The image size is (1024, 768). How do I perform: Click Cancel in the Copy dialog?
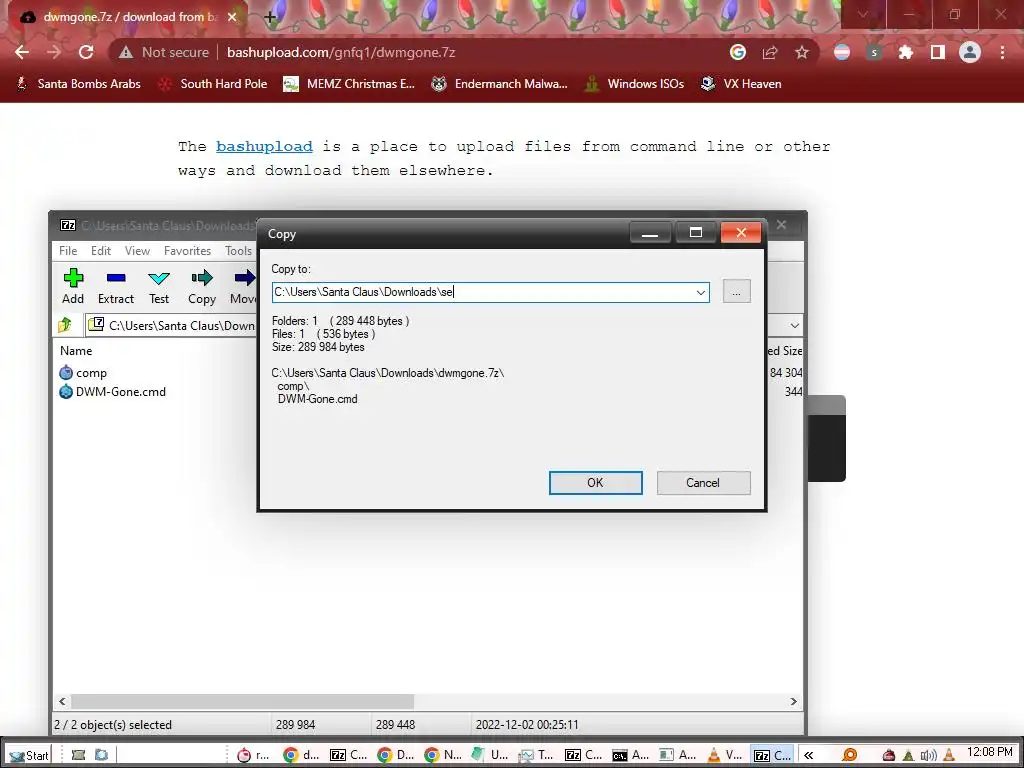click(x=703, y=483)
